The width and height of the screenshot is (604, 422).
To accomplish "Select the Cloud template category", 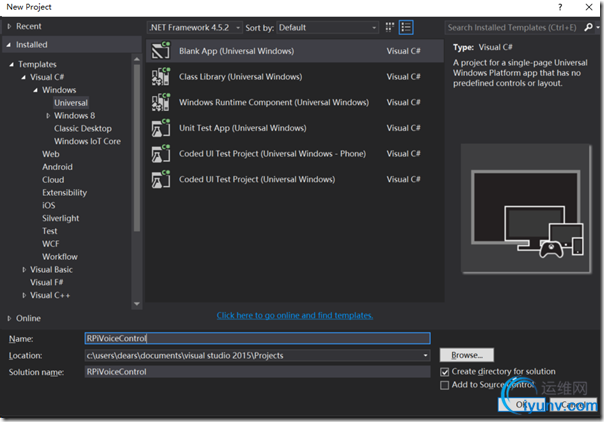I will tap(53, 180).
